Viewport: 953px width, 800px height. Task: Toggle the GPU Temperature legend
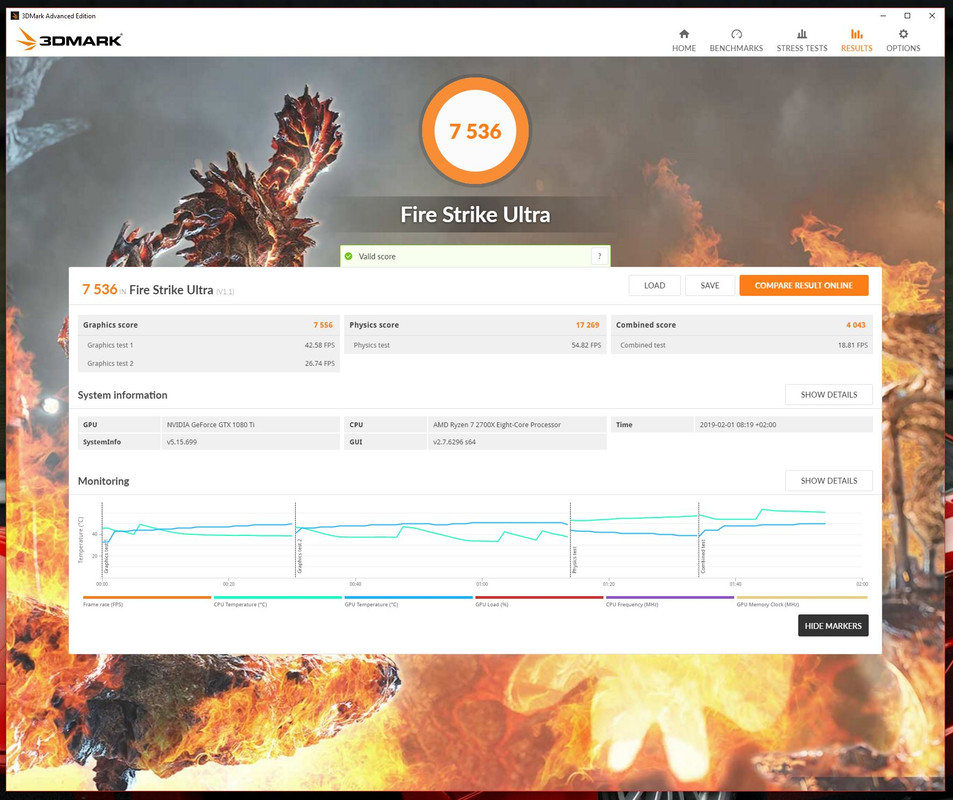click(408, 602)
